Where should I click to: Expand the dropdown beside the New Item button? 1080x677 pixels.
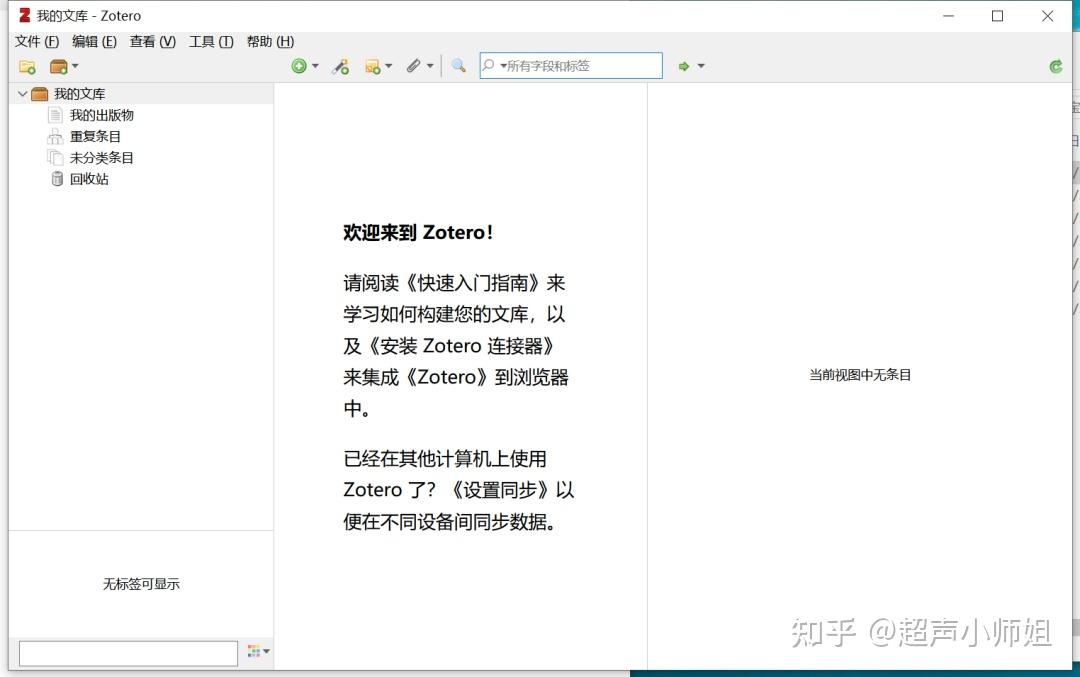click(313, 66)
